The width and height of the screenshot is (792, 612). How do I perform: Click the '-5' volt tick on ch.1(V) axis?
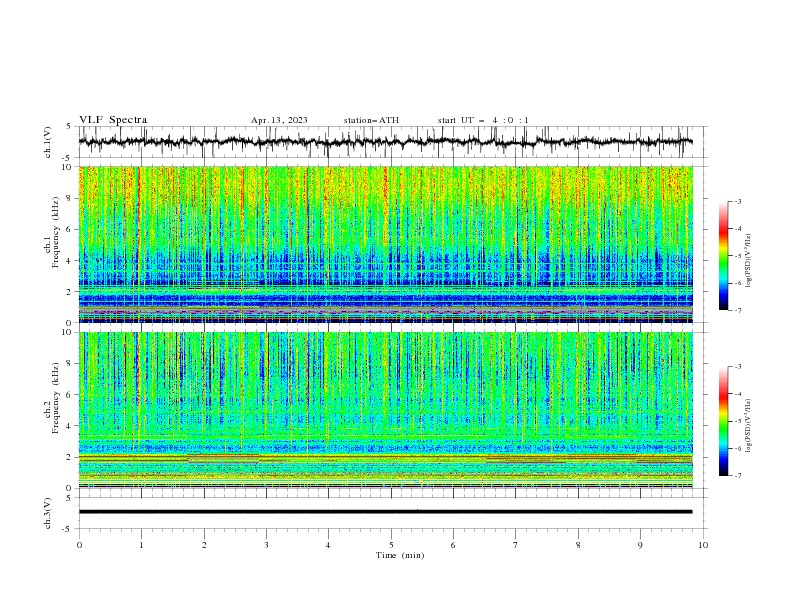click(x=68, y=158)
